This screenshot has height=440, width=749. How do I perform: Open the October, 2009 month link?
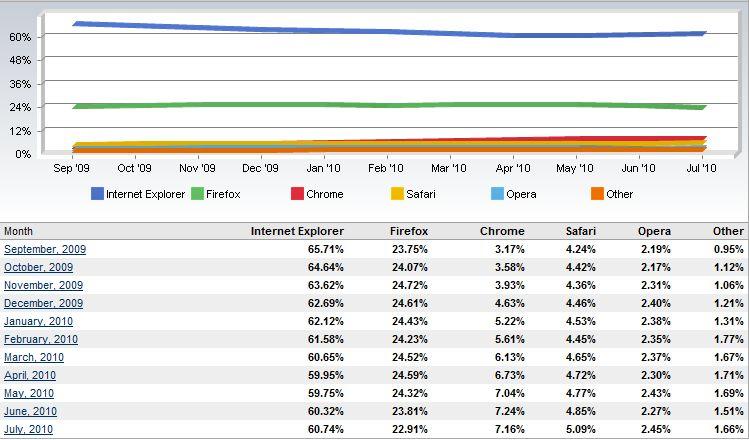click(39, 267)
